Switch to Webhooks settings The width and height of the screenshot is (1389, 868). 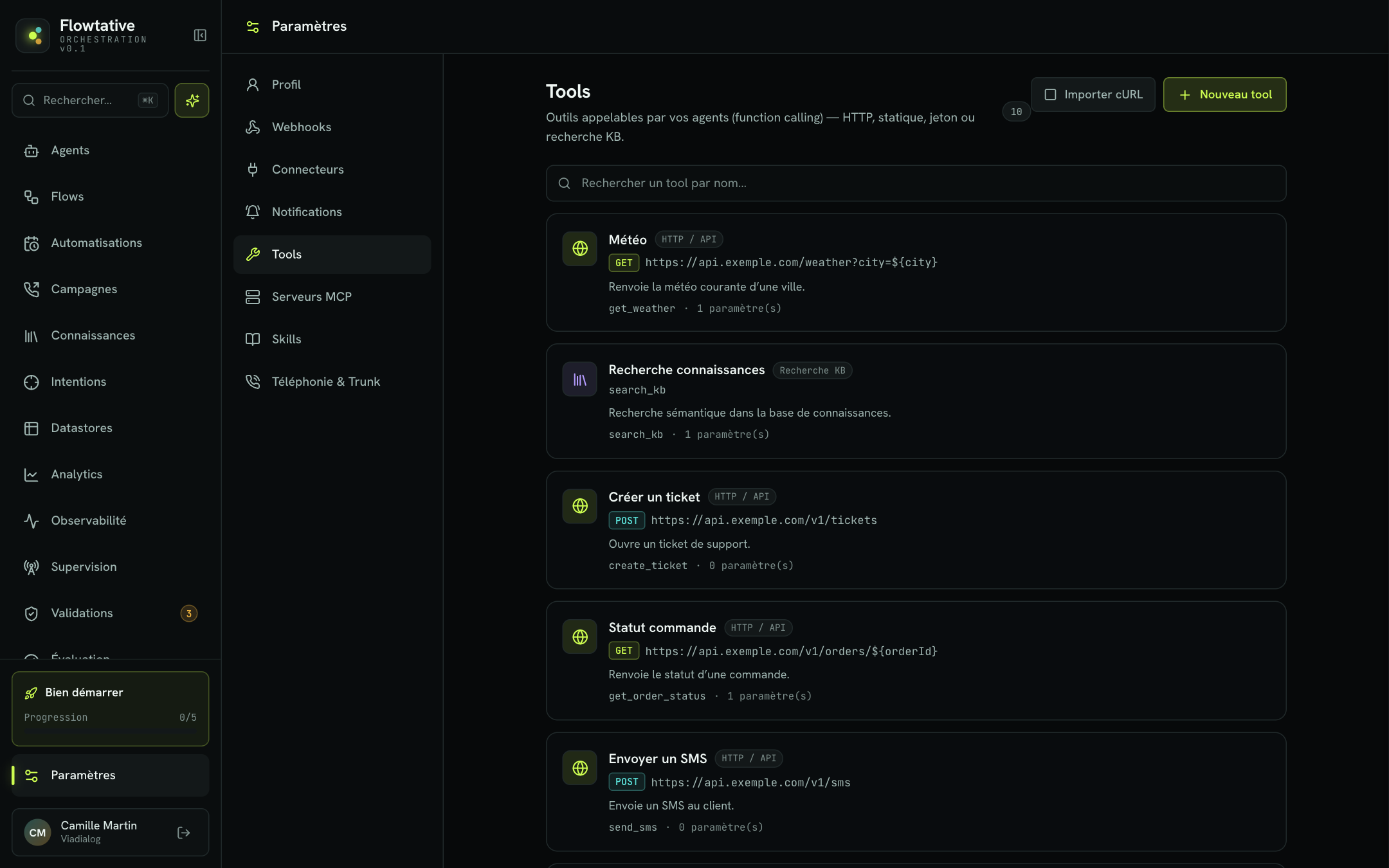pyautogui.click(x=332, y=127)
